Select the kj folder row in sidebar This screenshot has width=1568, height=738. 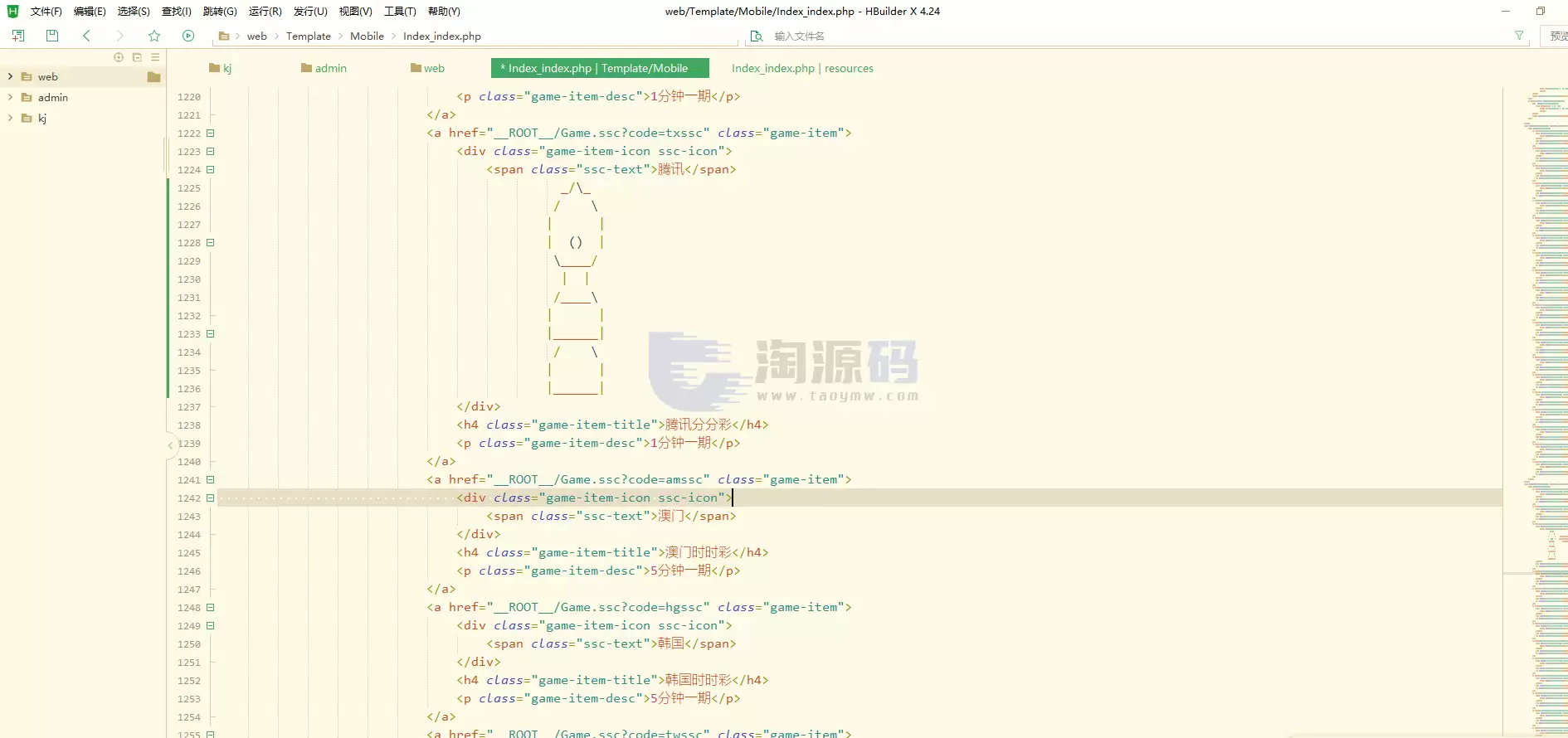(x=83, y=118)
